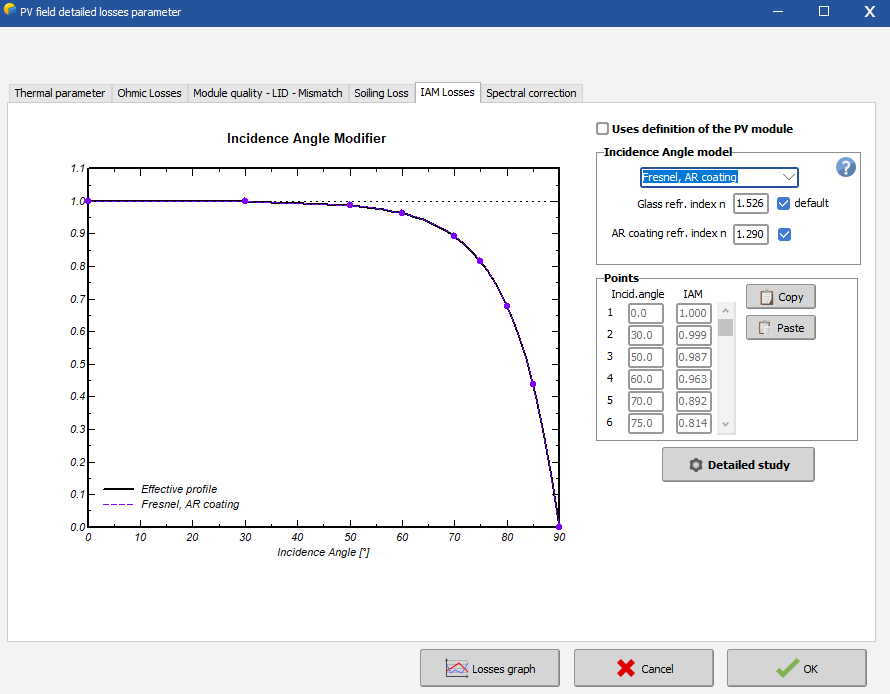This screenshot has height=694, width=890.
Task: Click the chart icon on Losses graph
Action: [457, 668]
